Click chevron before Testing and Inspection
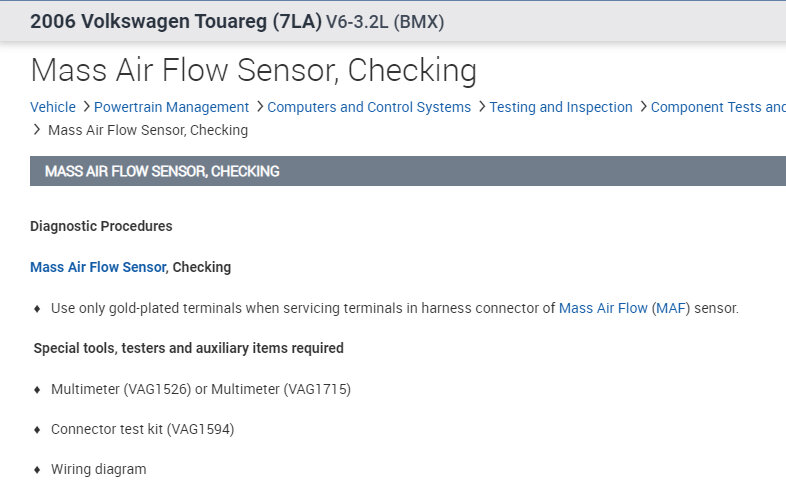The height and width of the screenshot is (485, 786). pyautogui.click(x=481, y=107)
